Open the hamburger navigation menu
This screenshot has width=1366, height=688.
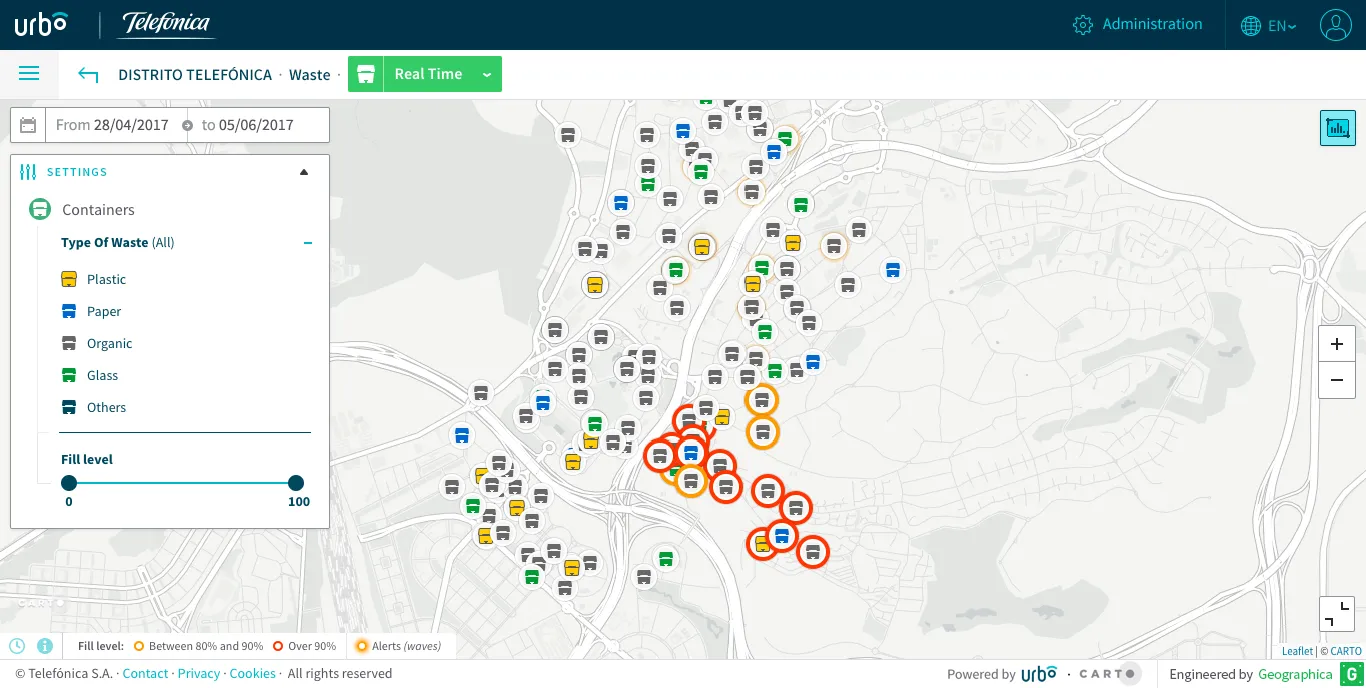tap(29, 74)
